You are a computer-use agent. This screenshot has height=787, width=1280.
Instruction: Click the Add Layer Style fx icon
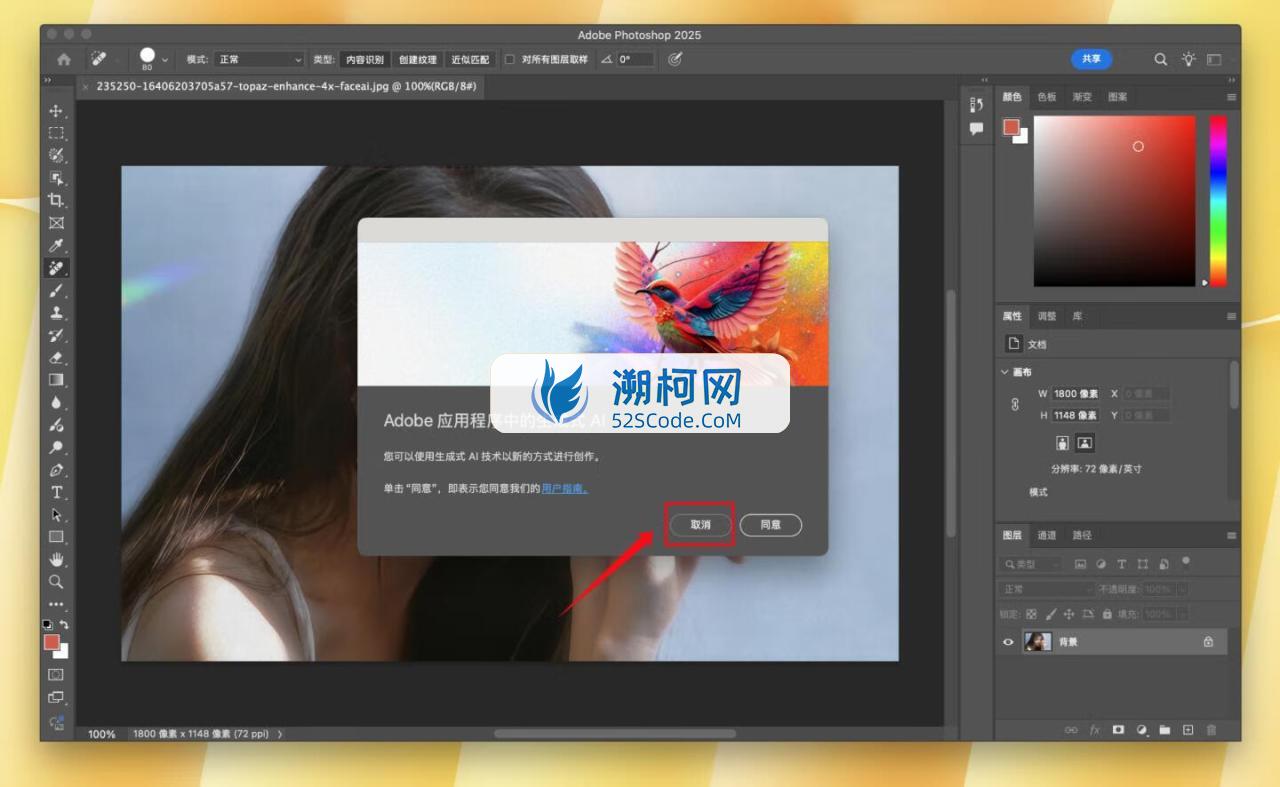1095,730
